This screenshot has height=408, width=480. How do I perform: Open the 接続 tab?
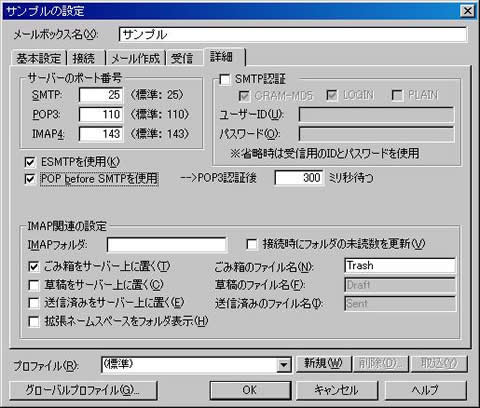[x=85, y=58]
